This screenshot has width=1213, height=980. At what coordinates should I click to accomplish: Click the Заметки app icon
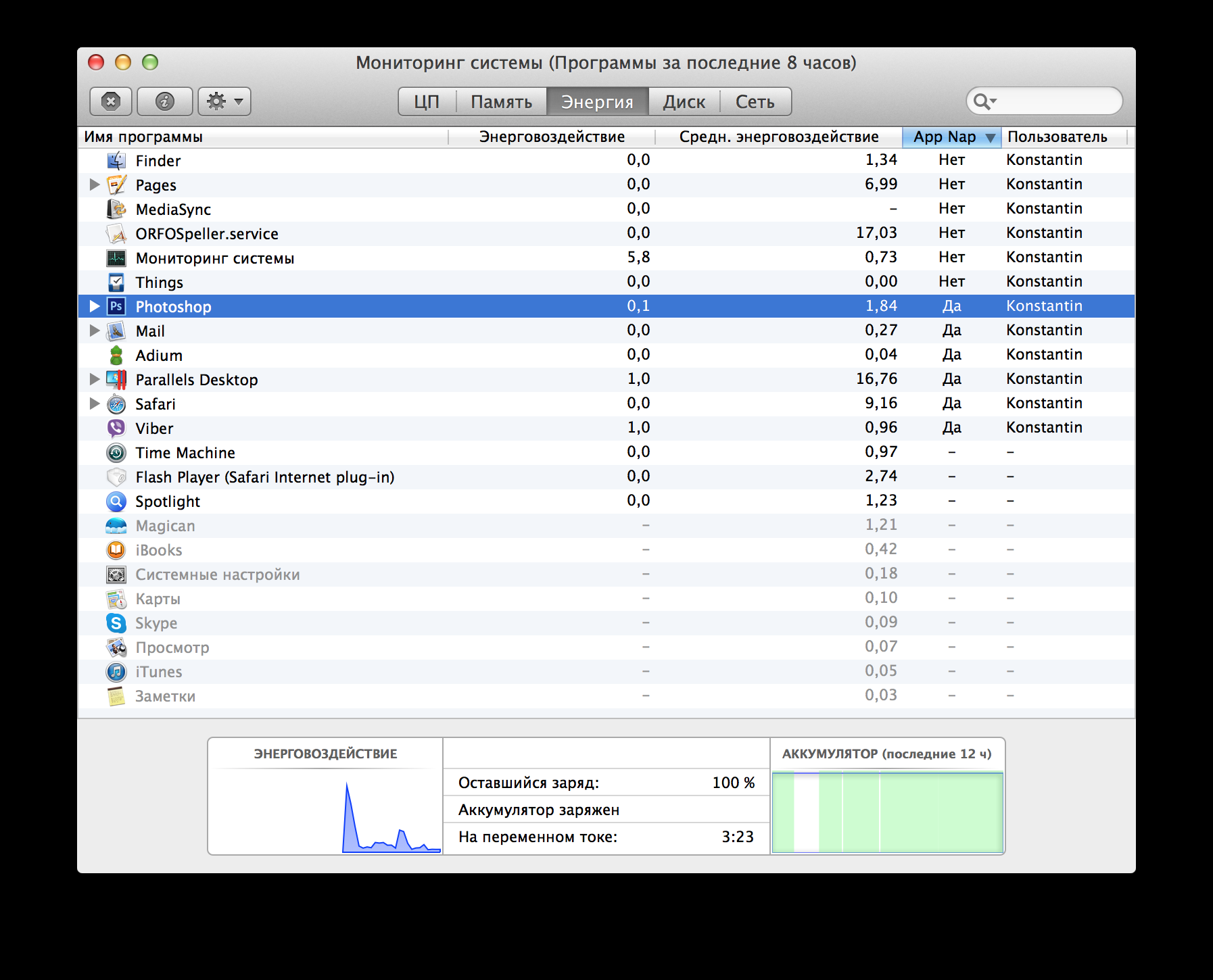click(116, 695)
